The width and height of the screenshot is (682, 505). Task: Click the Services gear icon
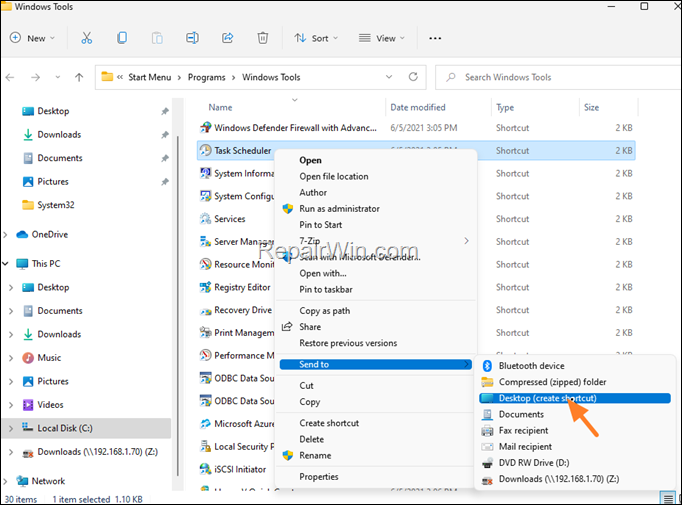(x=205, y=219)
